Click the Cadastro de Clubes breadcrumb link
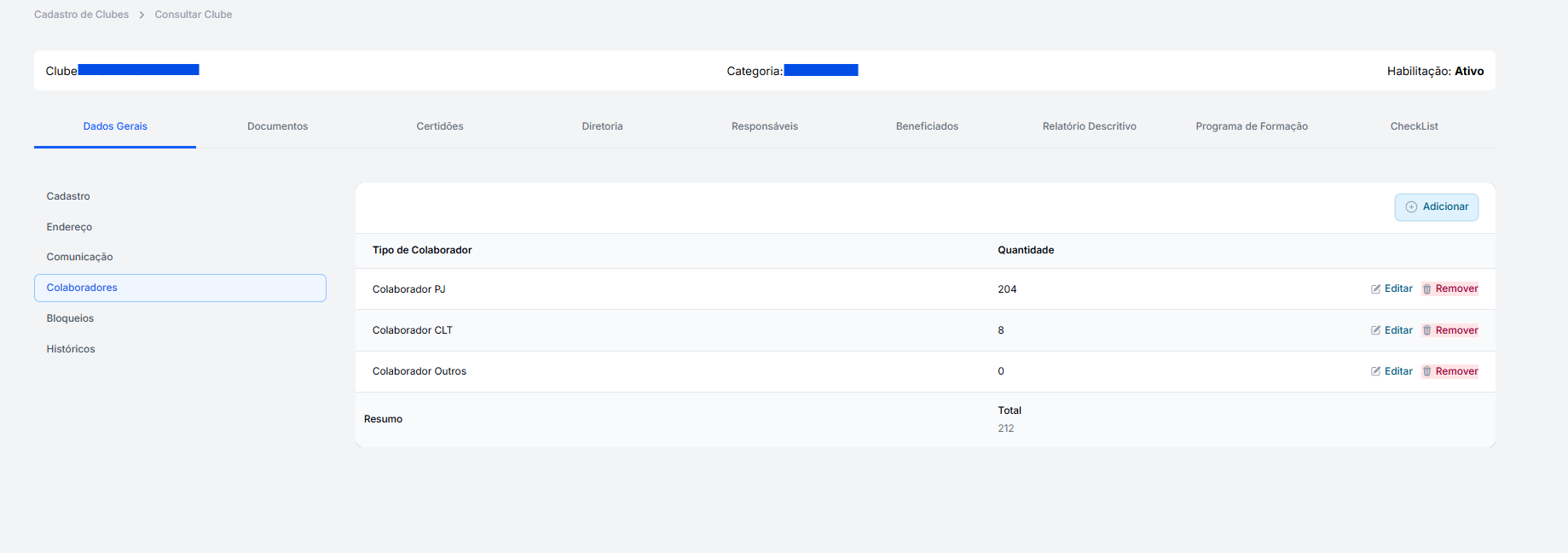This screenshot has height=553, width=1568. pyautogui.click(x=81, y=15)
